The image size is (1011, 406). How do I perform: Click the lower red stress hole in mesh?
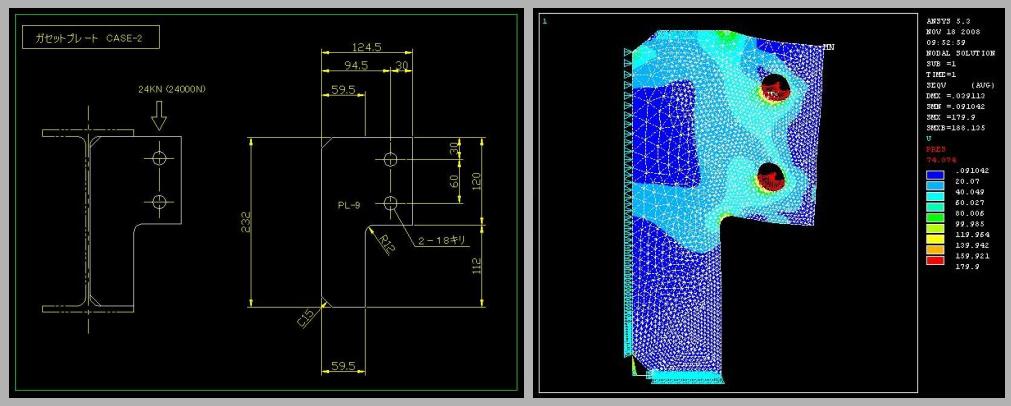tap(770, 177)
